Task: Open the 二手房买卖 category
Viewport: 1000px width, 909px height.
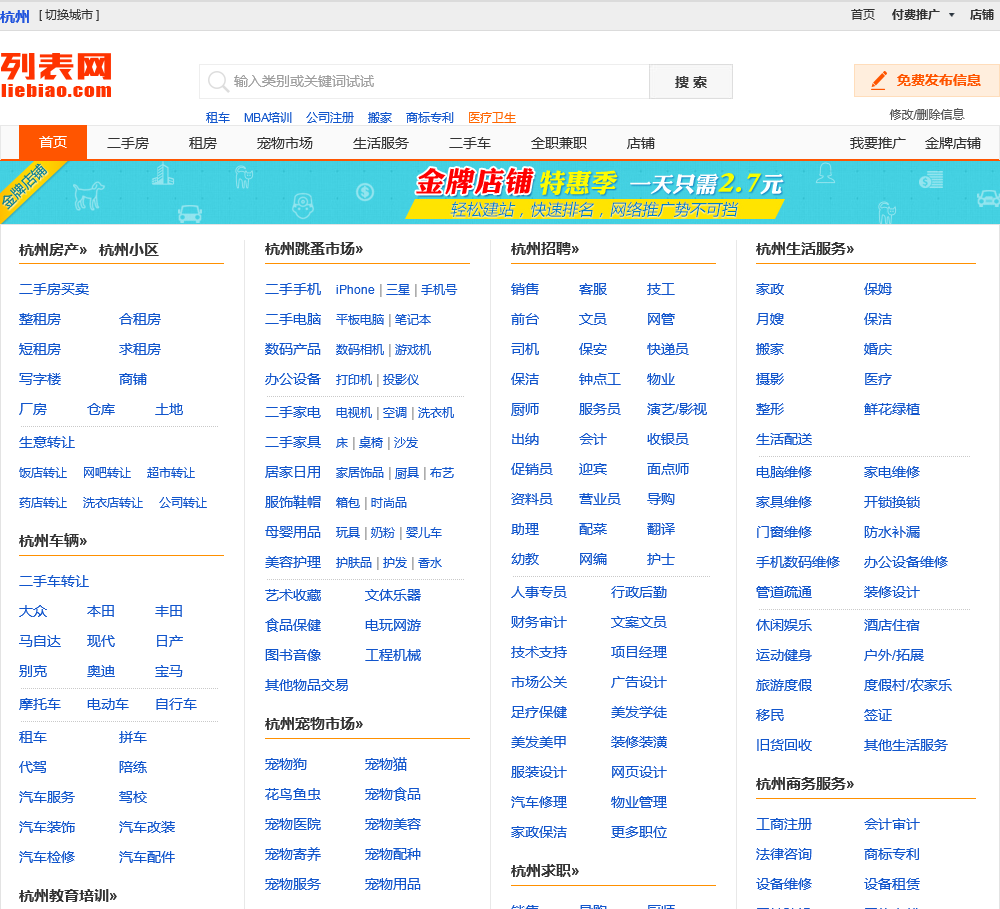Action: pos(54,289)
